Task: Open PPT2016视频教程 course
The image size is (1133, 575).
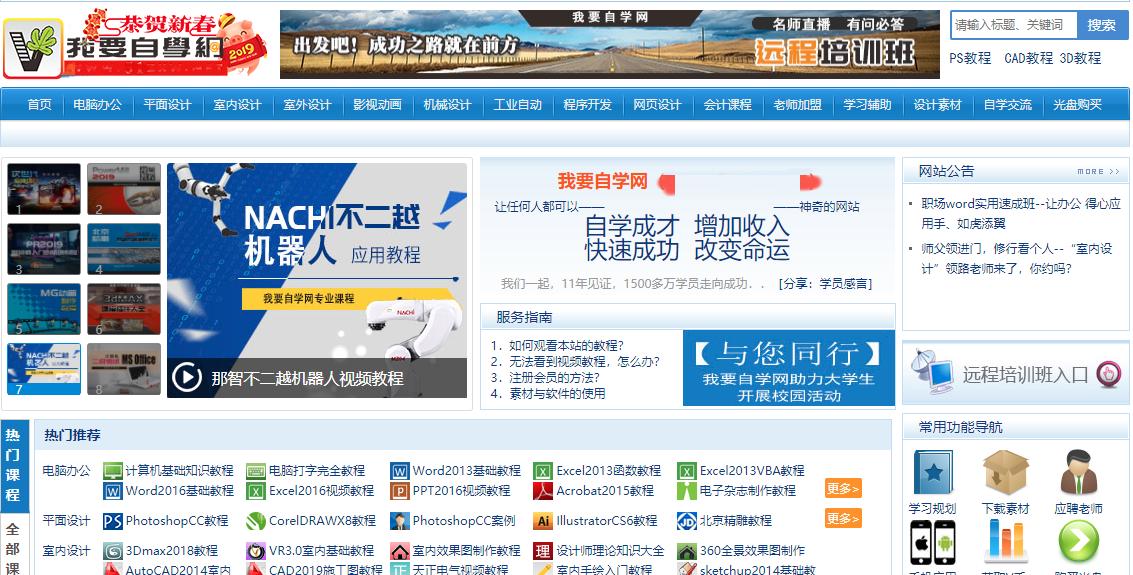Action: tap(462, 490)
